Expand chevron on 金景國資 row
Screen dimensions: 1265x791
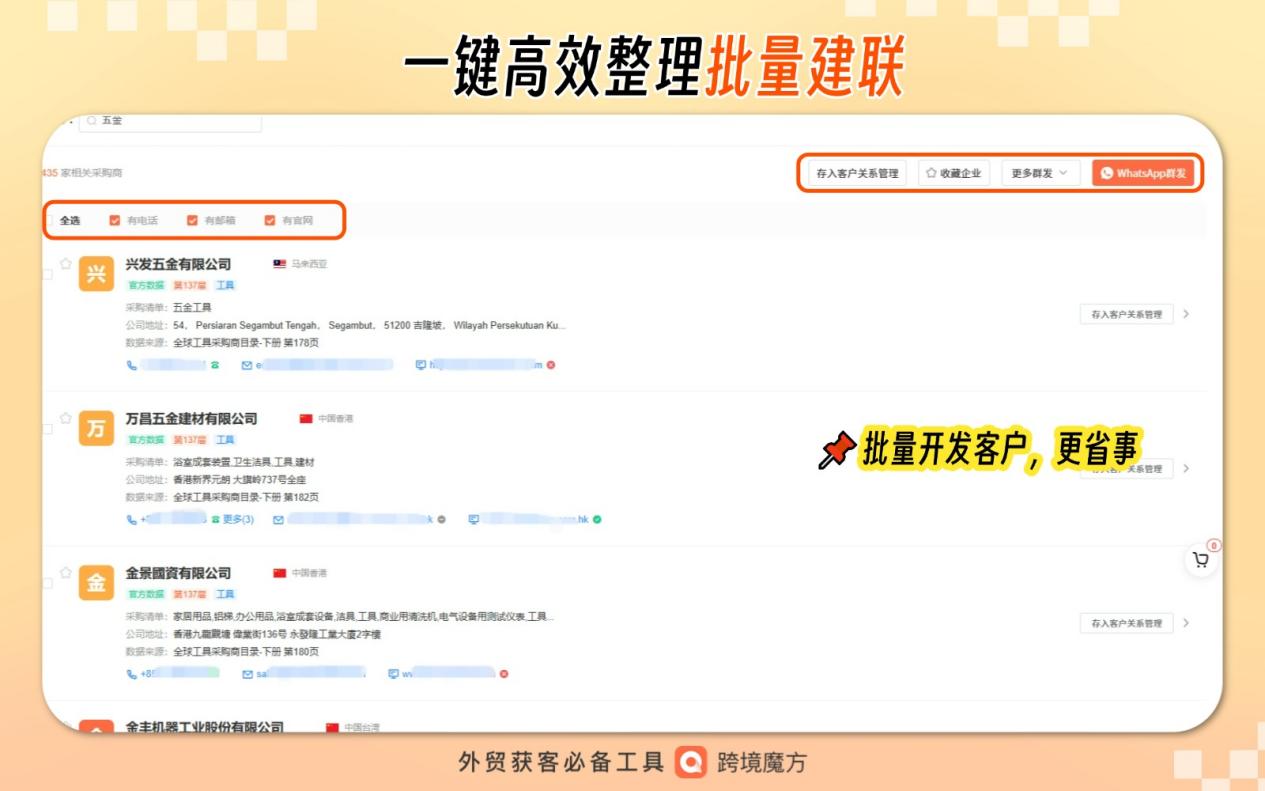[x=1187, y=623]
